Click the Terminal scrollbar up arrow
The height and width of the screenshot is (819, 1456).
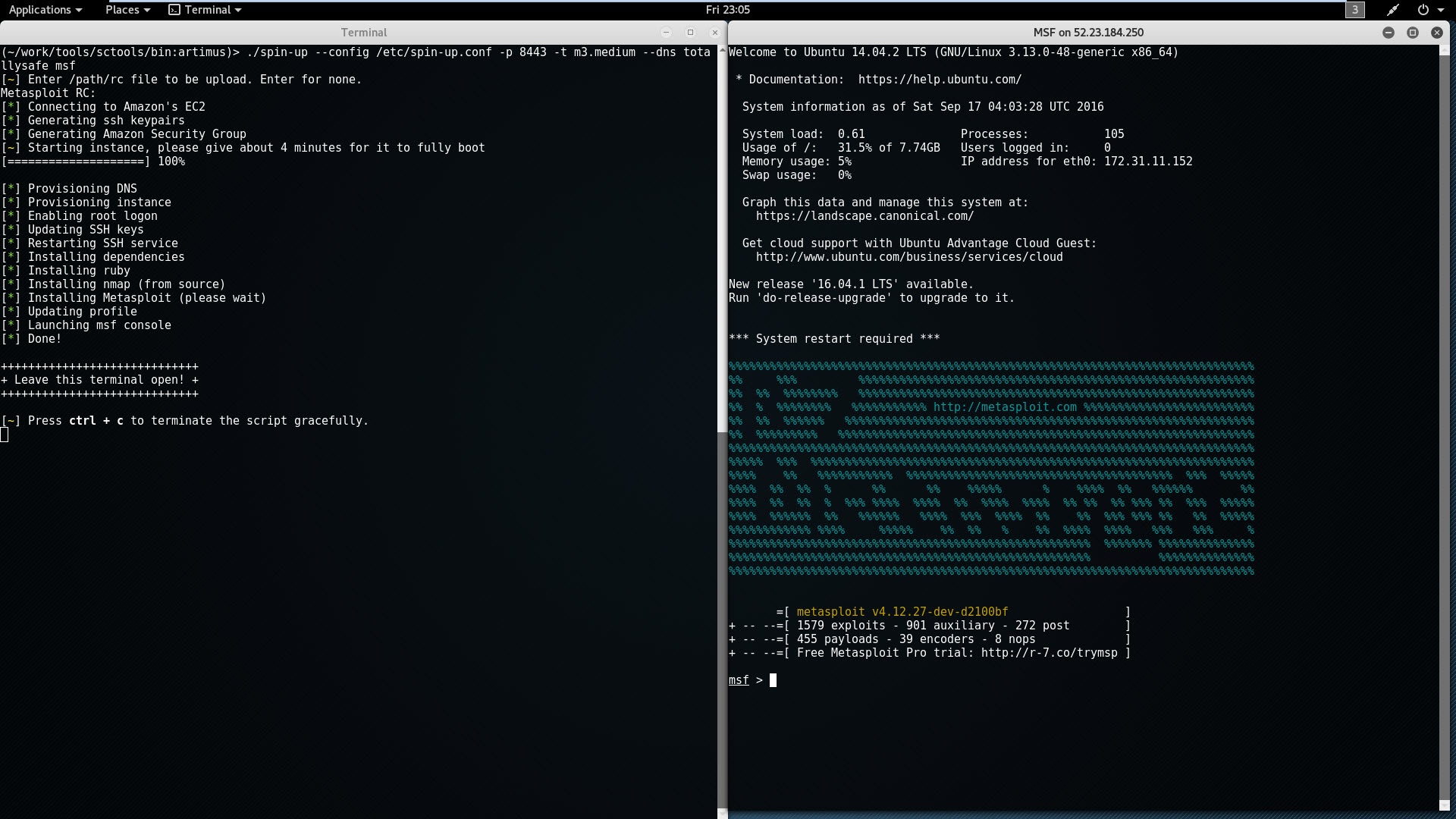pos(722,49)
